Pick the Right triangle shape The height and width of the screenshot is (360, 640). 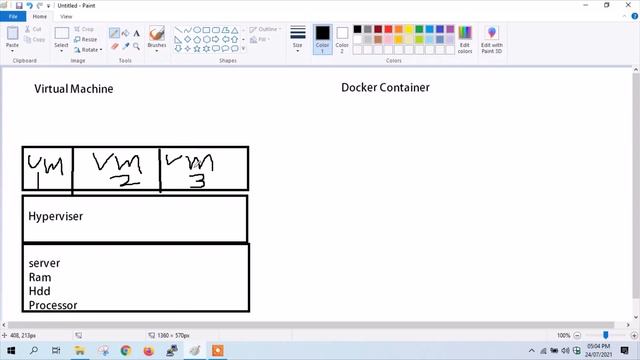178,39
